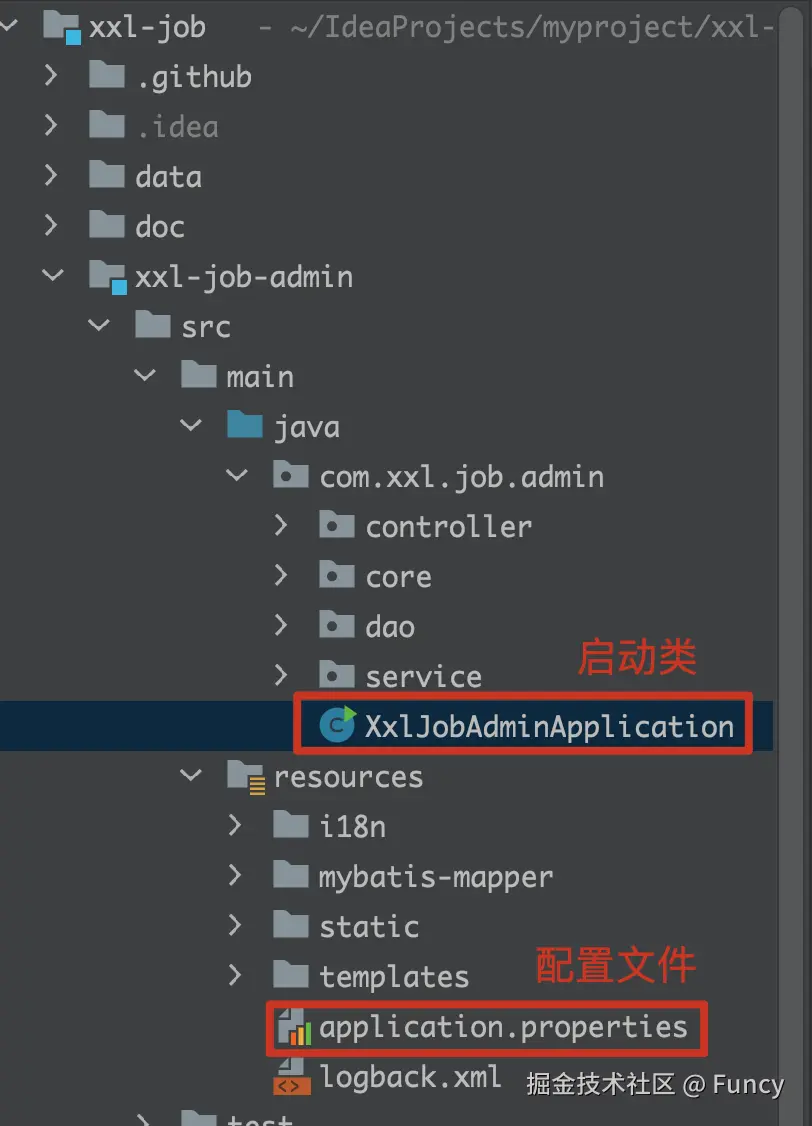Expand the service package
Viewport: 812px width, 1126px height.
point(281,676)
